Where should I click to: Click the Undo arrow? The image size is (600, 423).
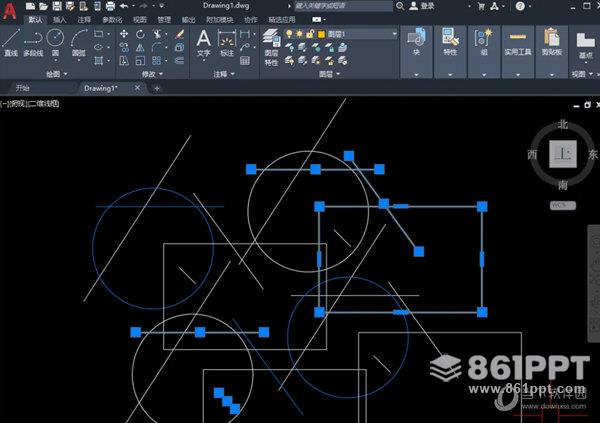[x=124, y=6]
